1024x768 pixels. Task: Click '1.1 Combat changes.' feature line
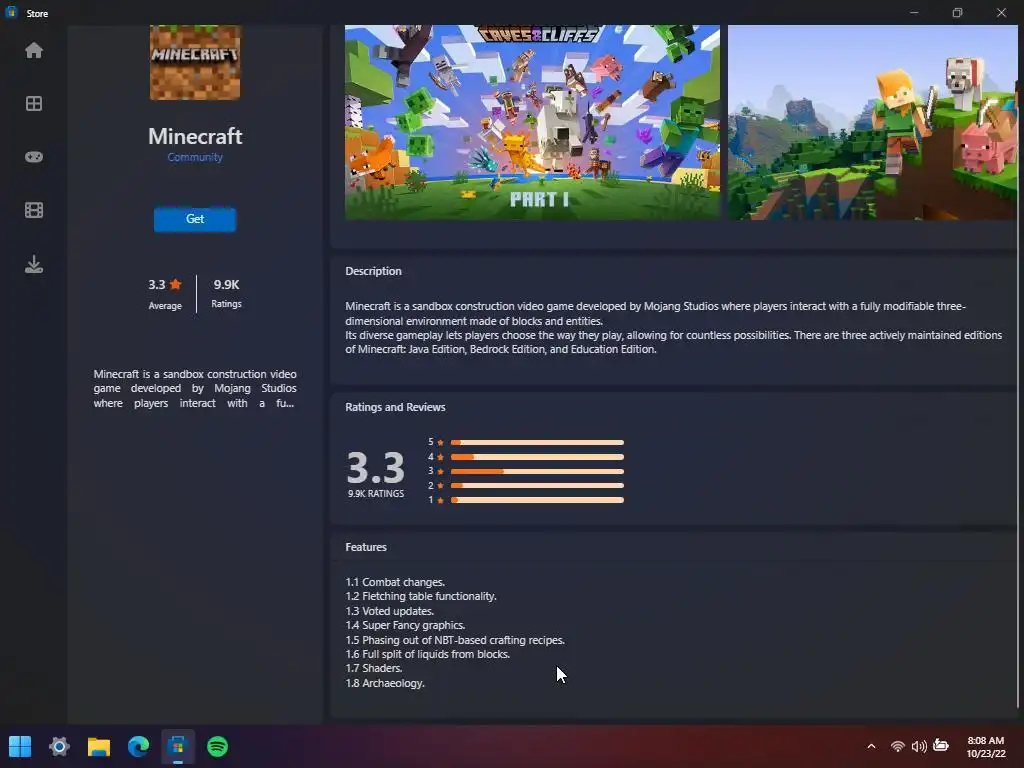(395, 582)
